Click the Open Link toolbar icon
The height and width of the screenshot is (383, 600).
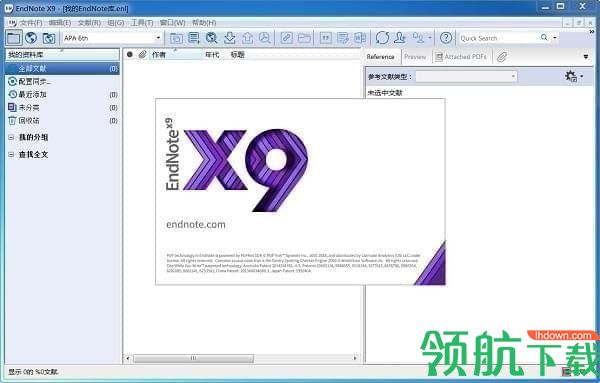pyautogui.click(x=286, y=38)
